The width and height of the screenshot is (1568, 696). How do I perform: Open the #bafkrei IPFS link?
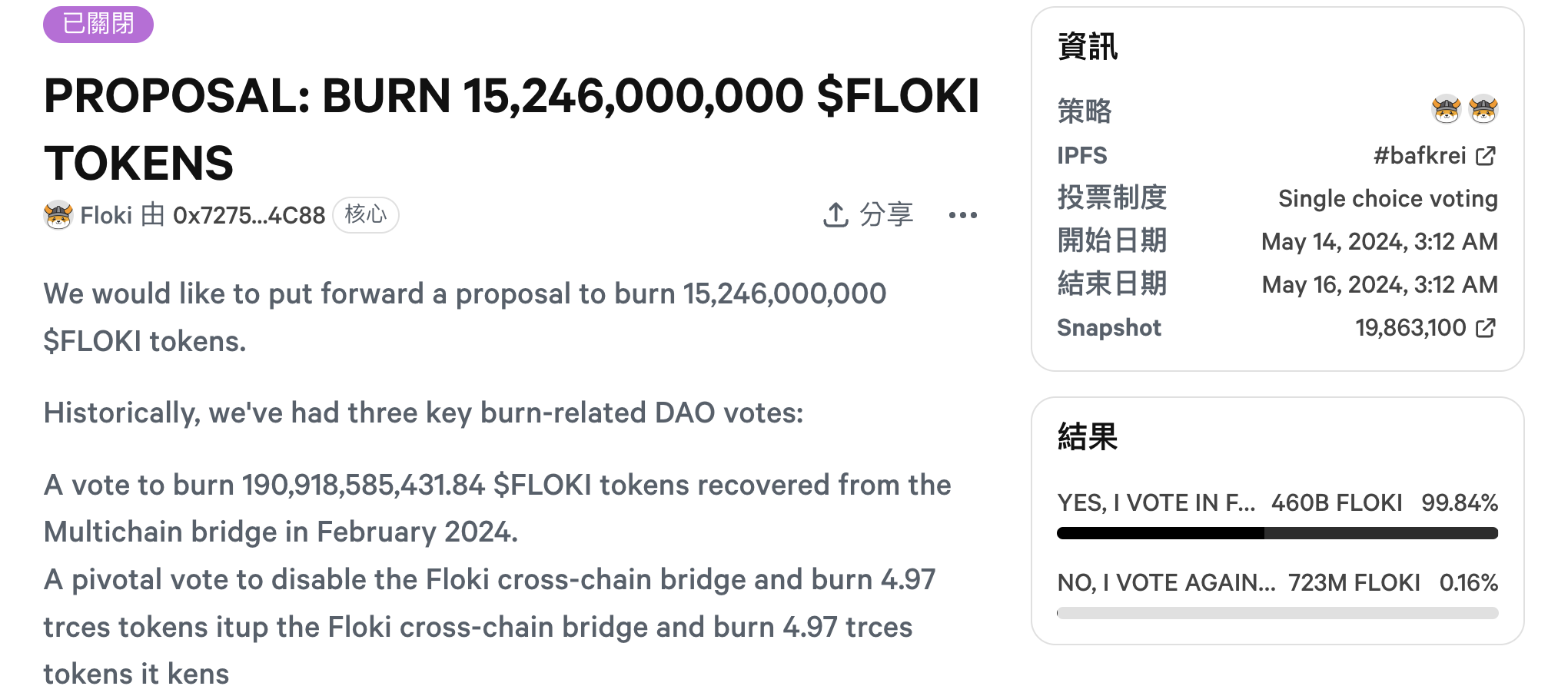(1420, 156)
